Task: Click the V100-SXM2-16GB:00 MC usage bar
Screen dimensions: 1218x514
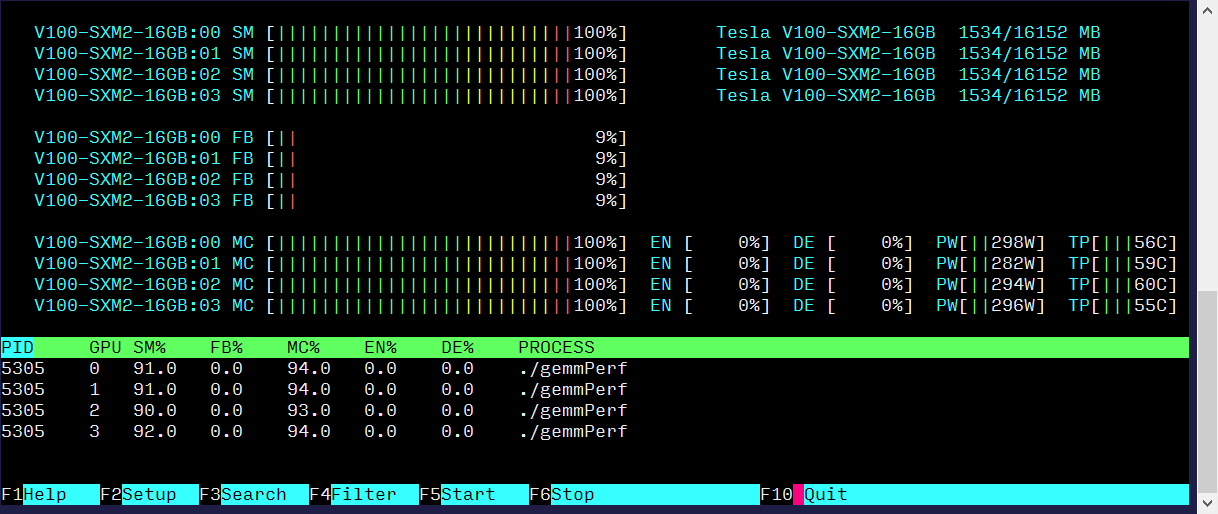Action: tap(447, 243)
